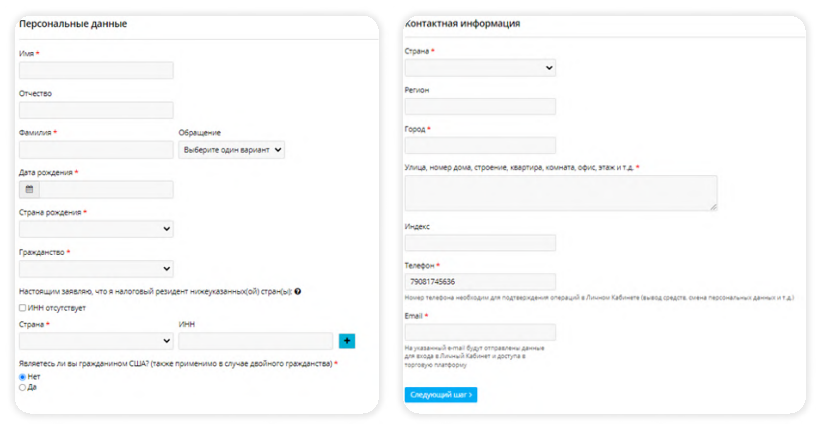
Task: Expand the 'Страна рождения' dropdown
Action: [x=96, y=229]
